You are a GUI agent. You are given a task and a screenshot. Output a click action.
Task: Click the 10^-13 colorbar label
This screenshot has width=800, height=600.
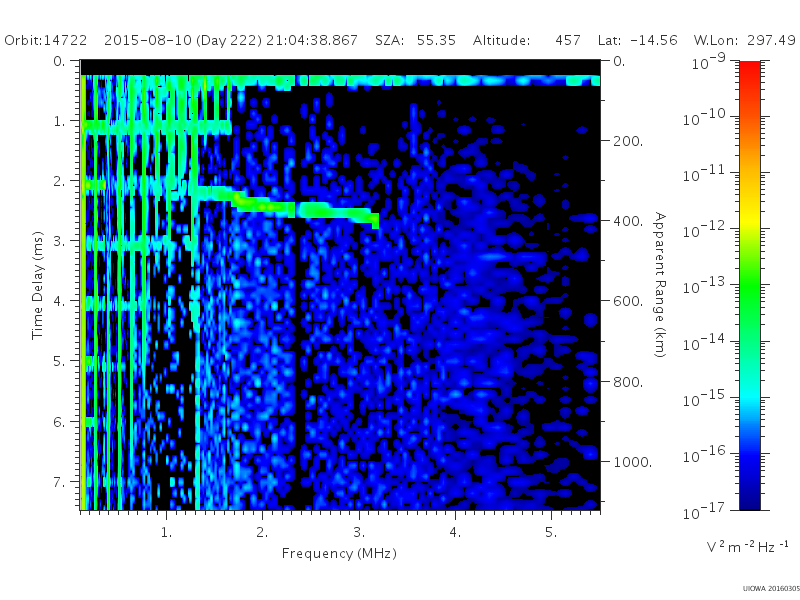(x=704, y=285)
